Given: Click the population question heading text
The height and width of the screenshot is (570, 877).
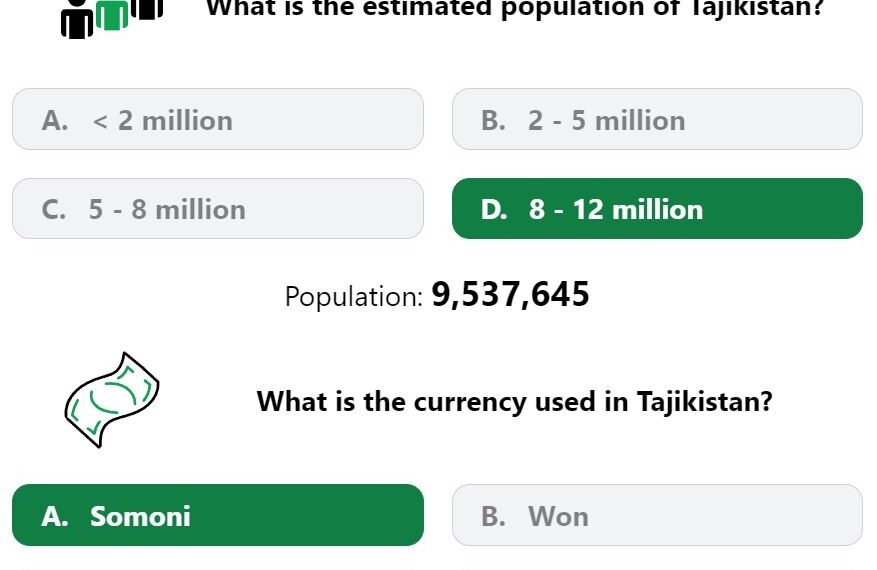Looking at the screenshot, I should point(515,9).
